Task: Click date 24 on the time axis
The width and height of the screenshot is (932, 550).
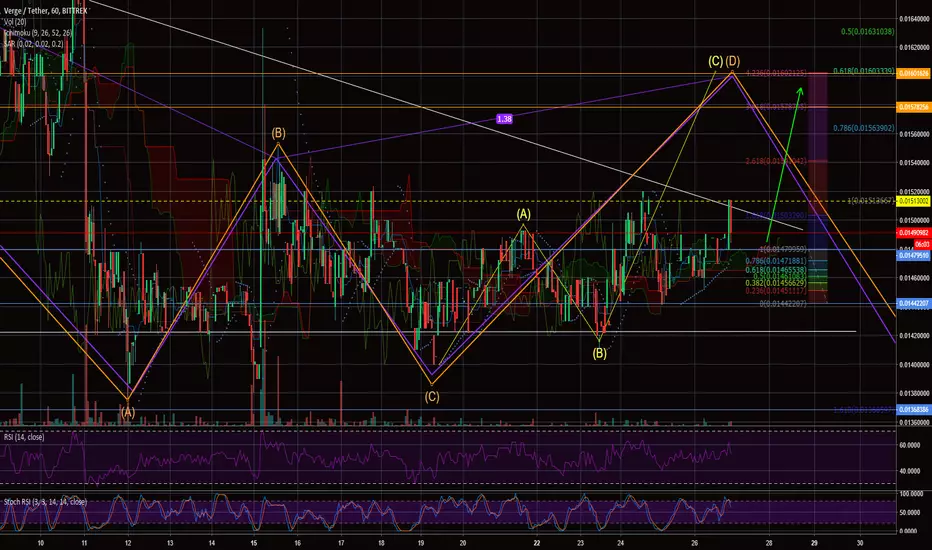Action: click(621, 543)
